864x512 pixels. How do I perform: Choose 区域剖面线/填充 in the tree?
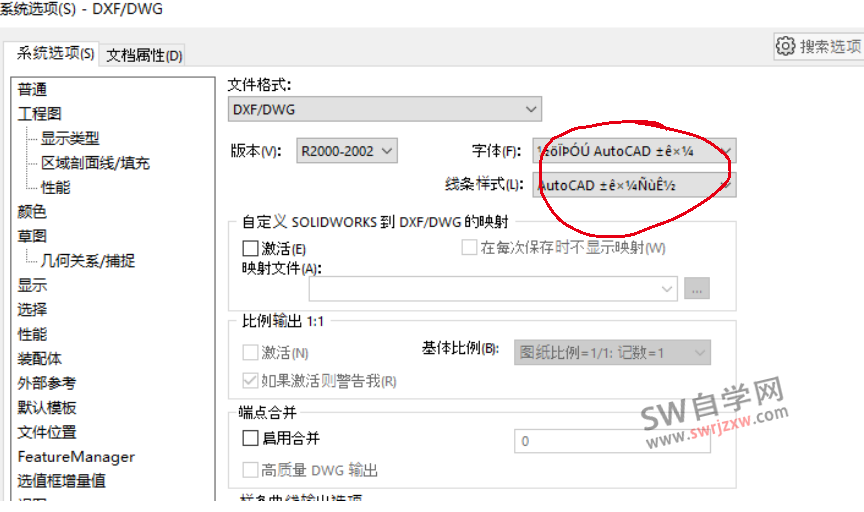point(95,163)
